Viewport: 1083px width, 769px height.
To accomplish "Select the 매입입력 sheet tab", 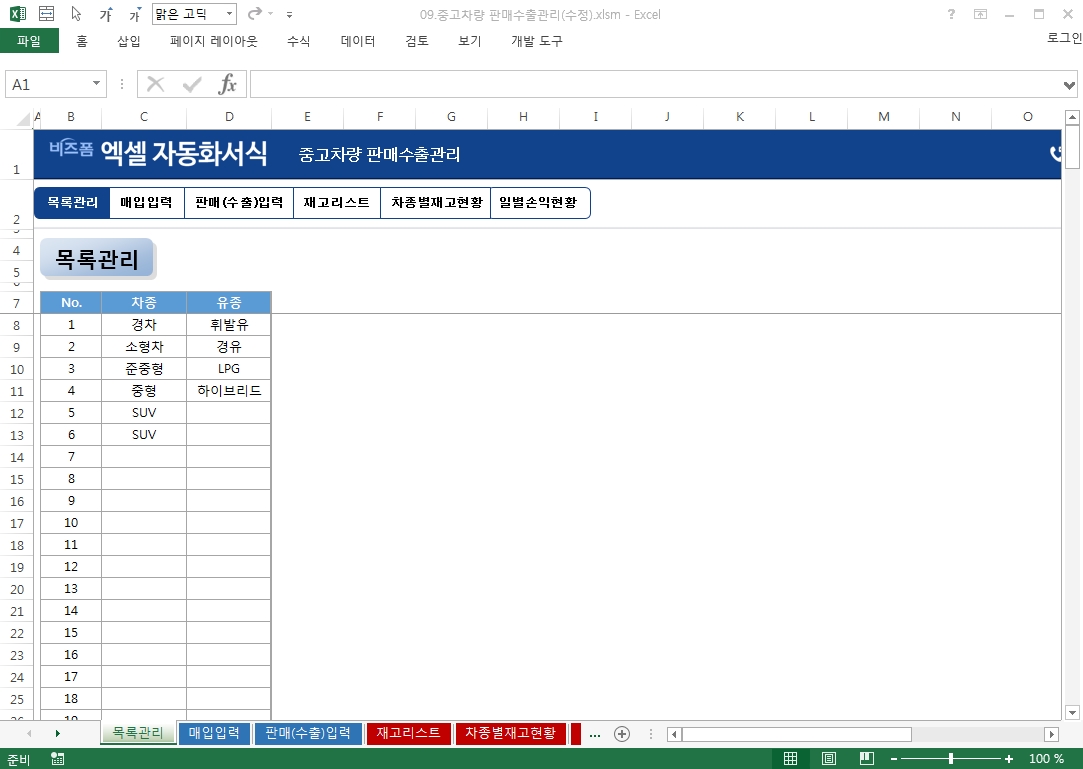I will (x=214, y=733).
